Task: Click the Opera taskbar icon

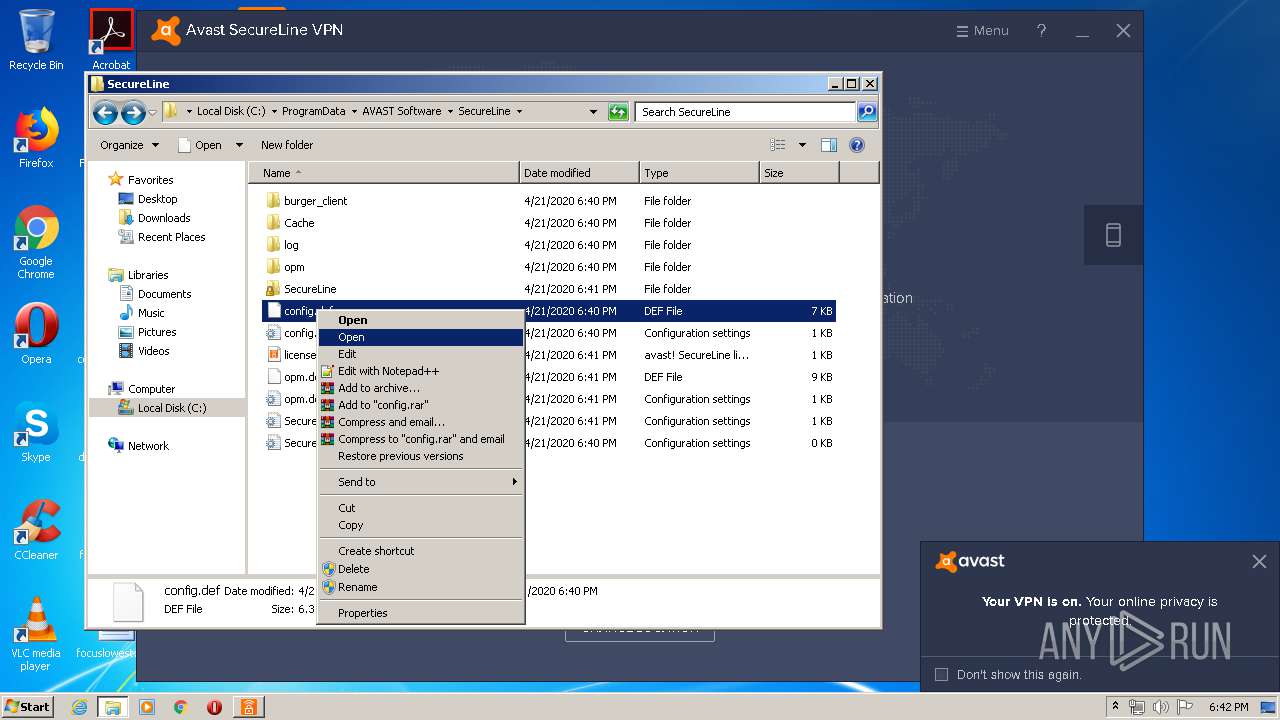Action: coord(214,707)
